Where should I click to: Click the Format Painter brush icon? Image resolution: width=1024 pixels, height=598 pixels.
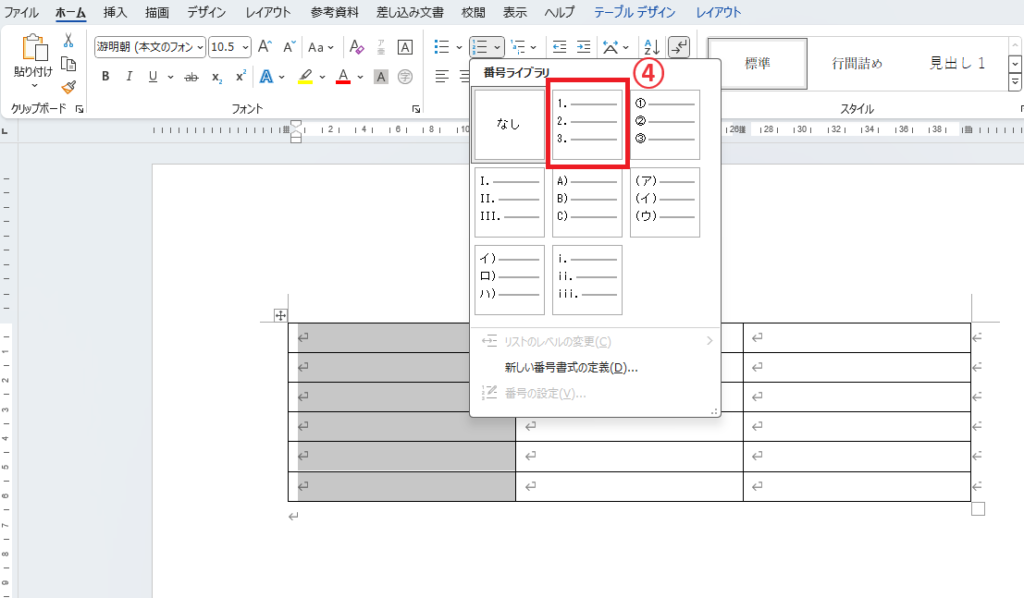pos(68,87)
